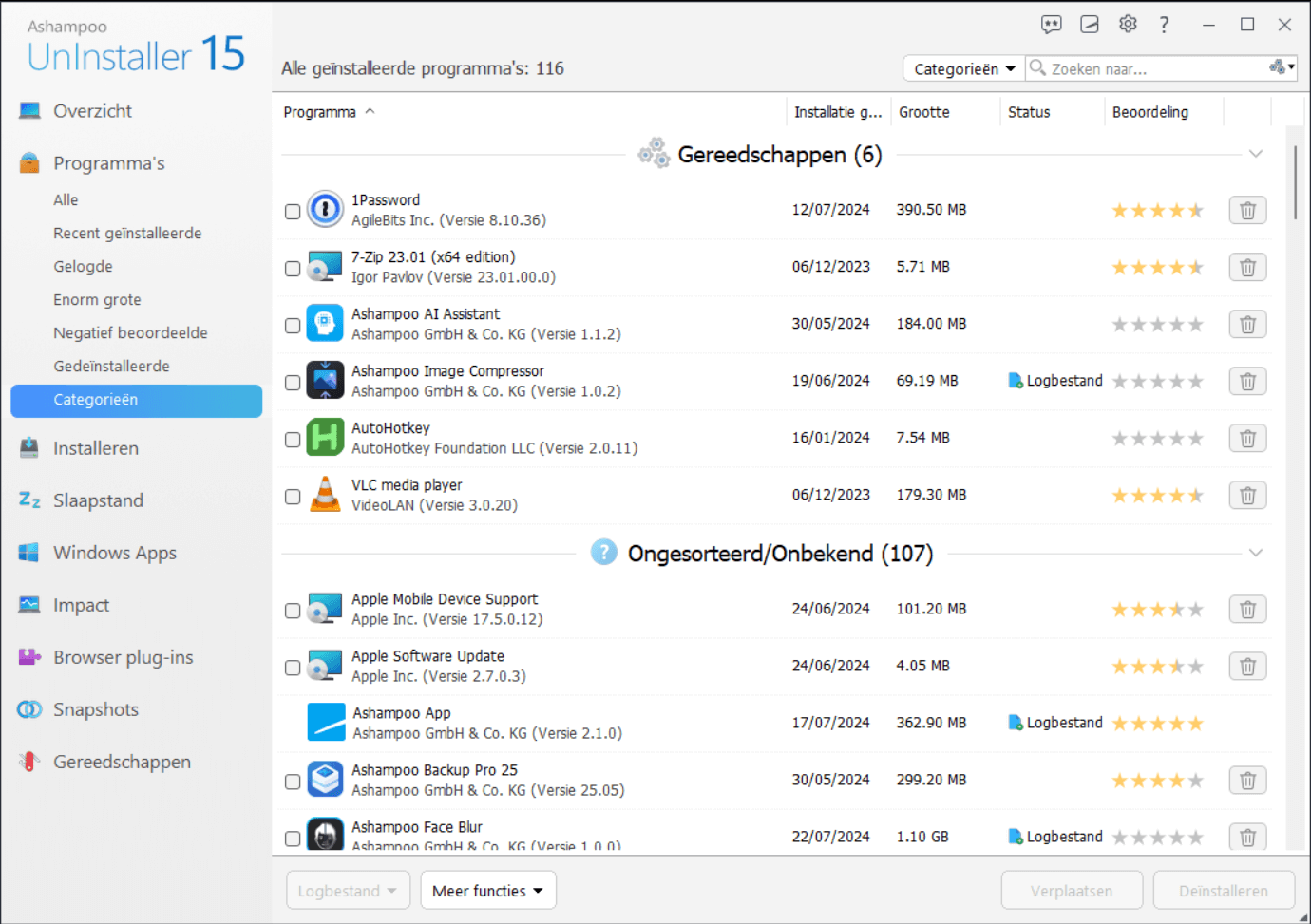Click the VLC traffic cone icon

[x=325, y=494]
